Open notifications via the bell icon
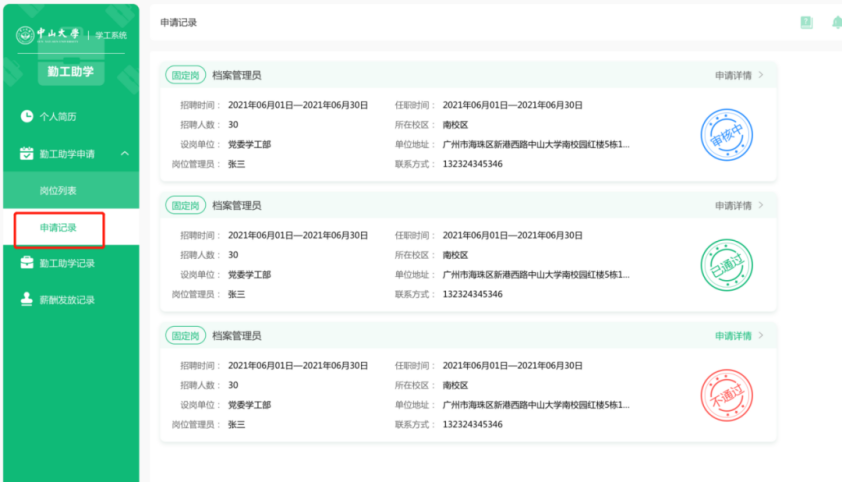The width and height of the screenshot is (843, 482). [836, 22]
